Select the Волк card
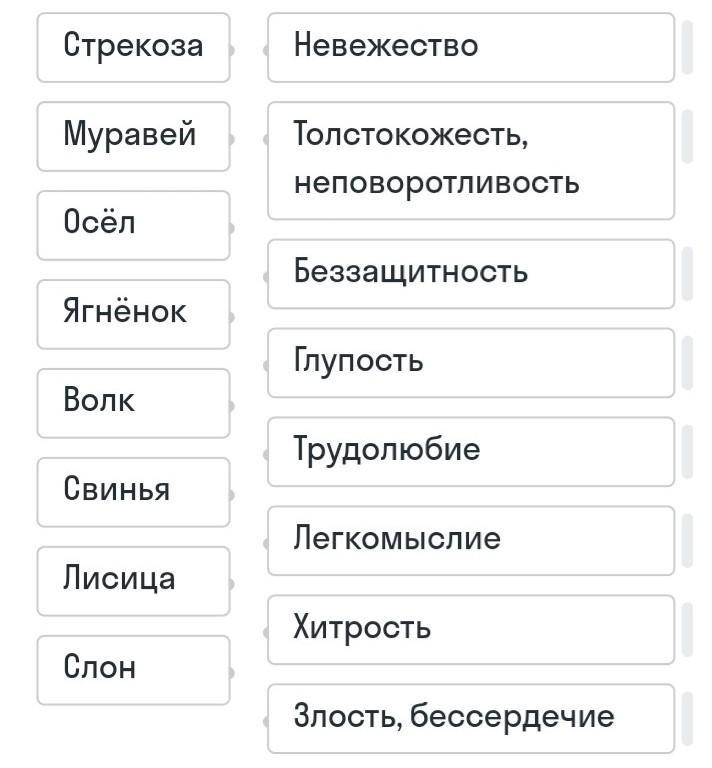The image size is (712, 768). point(133,403)
